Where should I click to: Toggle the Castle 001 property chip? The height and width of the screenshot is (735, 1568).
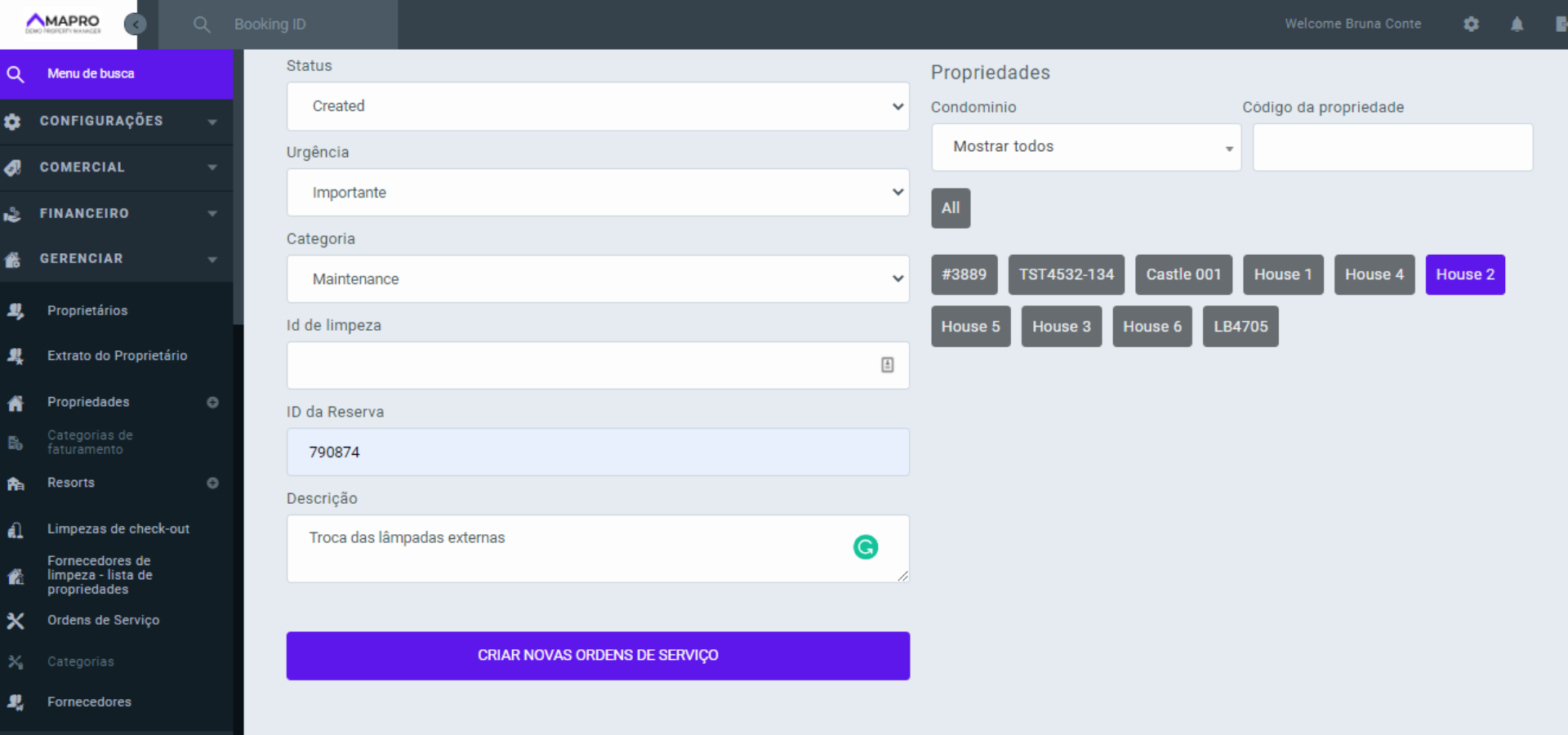pos(1183,274)
